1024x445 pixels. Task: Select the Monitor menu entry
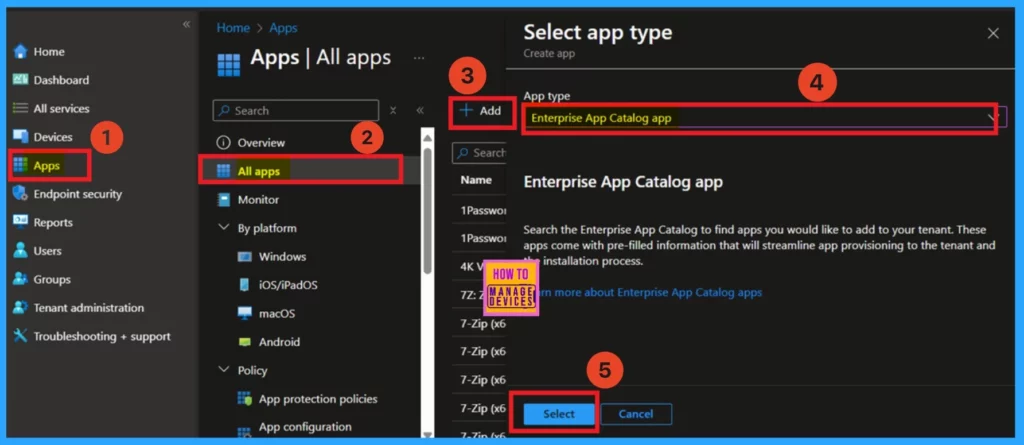[x=258, y=200]
